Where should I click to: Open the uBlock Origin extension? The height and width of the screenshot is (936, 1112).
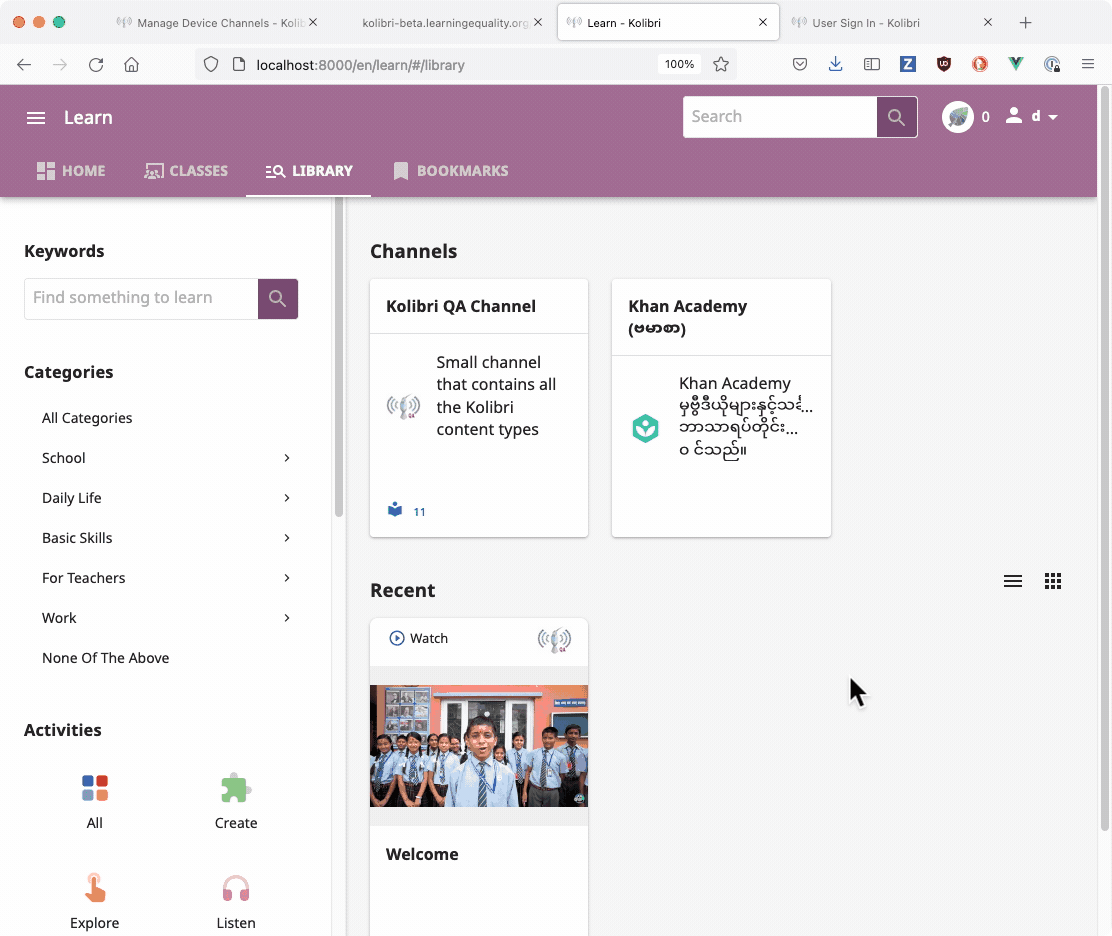coord(944,65)
